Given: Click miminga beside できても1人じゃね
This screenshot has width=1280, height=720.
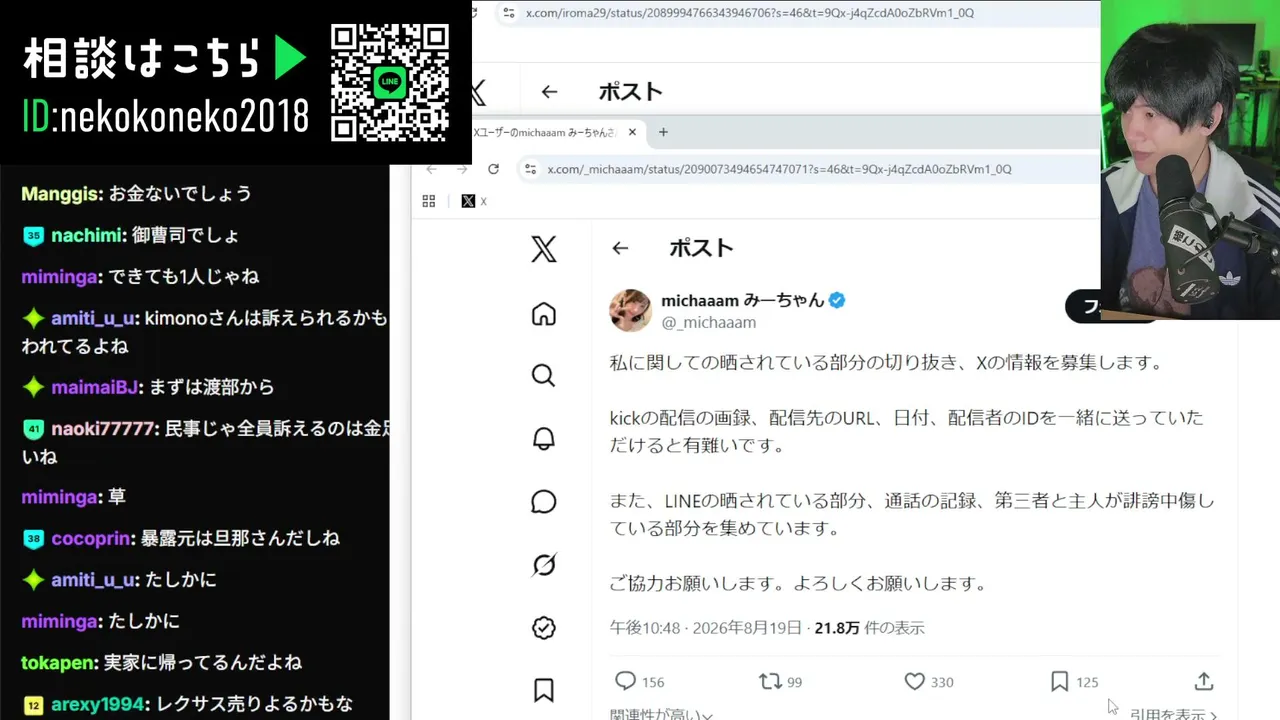Looking at the screenshot, I should [60, 277].
